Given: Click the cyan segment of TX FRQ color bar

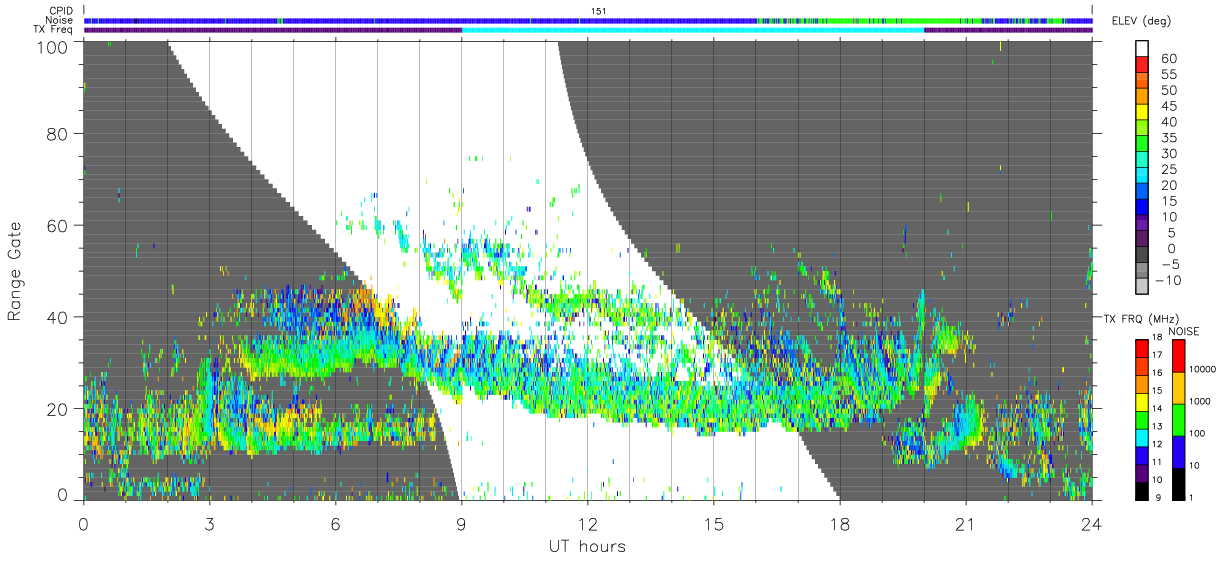Looking at the screenshot, I should tap(1142, 438).
